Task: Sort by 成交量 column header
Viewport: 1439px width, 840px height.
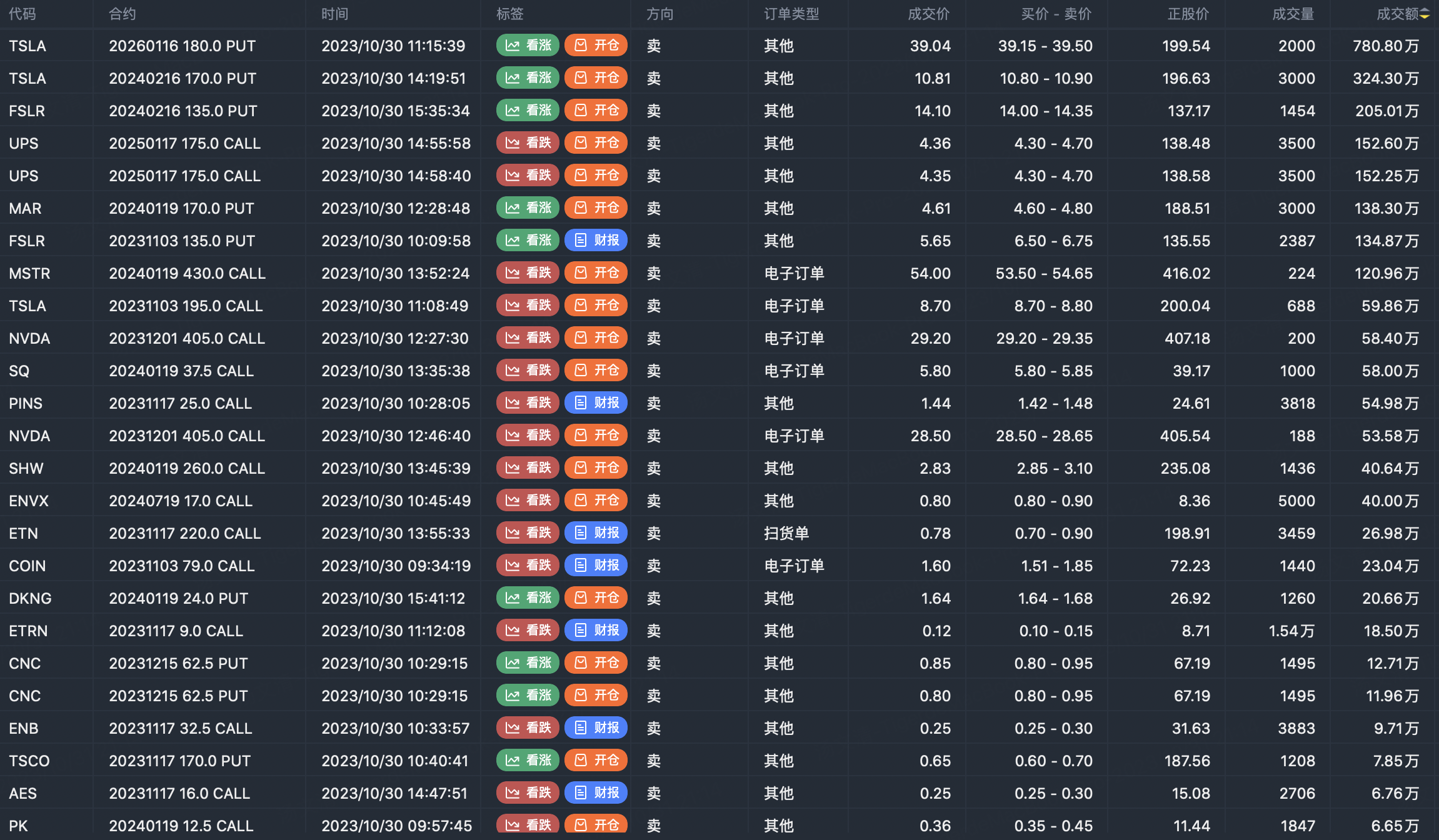Action: (x=1293, y=14)
